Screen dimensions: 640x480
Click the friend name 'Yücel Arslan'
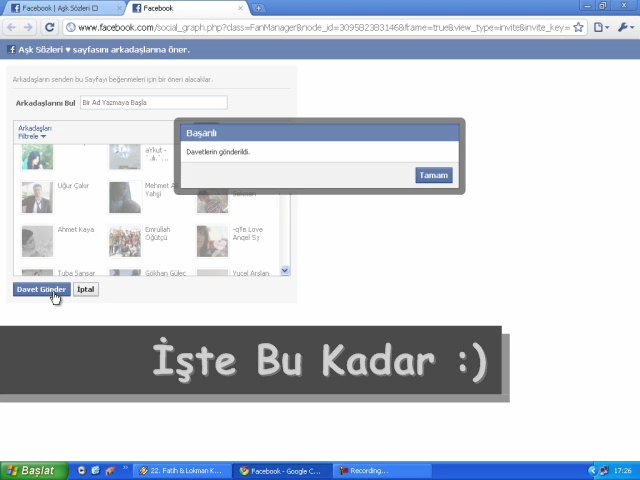tap(251, 273)
